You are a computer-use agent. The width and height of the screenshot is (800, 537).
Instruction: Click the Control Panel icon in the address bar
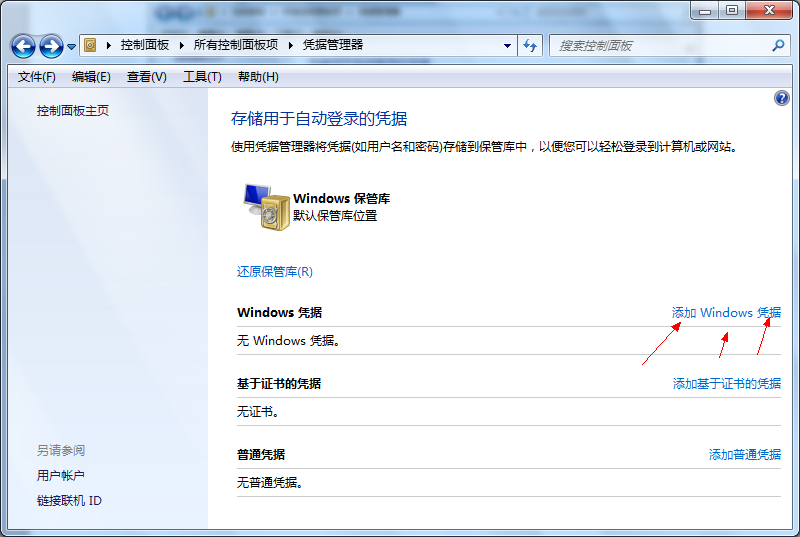[x=90, y=45]
